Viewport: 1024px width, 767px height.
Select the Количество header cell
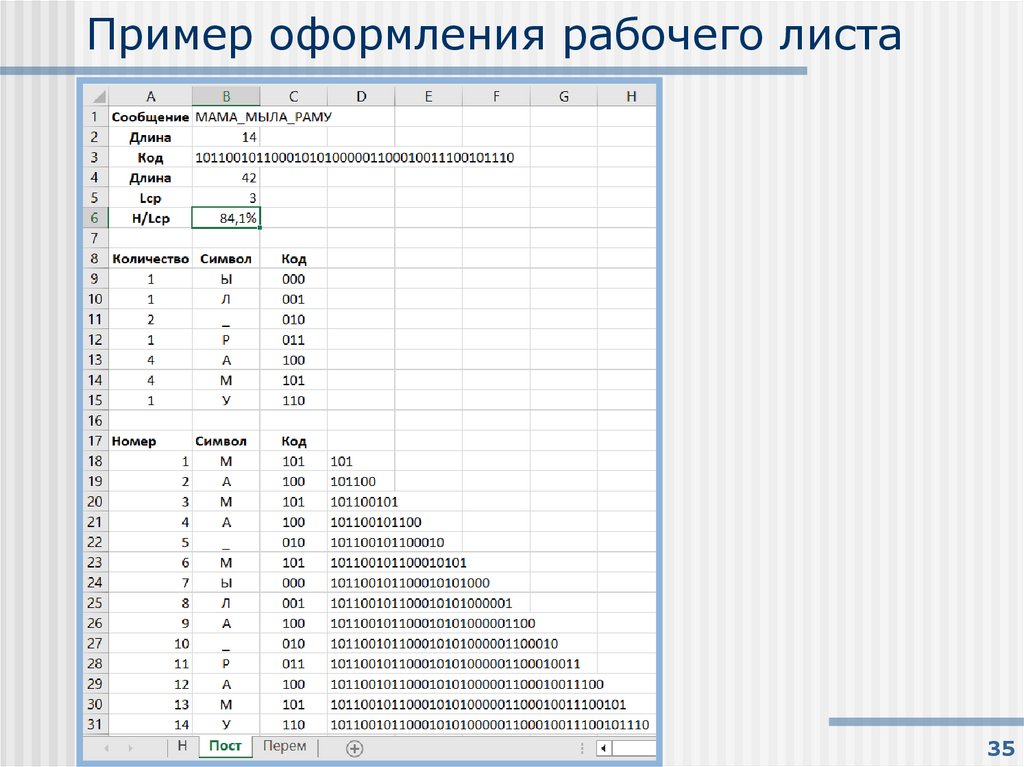(x=151, y=258)
